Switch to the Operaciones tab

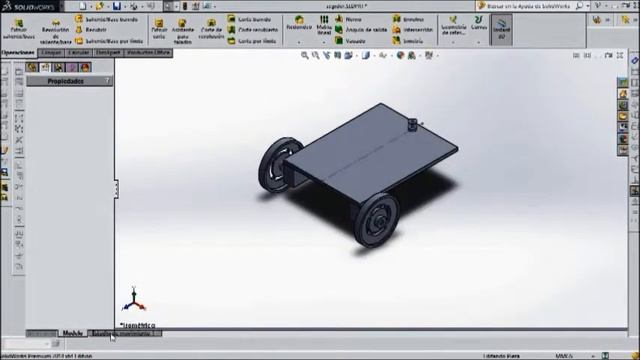[x=18, y=53]
